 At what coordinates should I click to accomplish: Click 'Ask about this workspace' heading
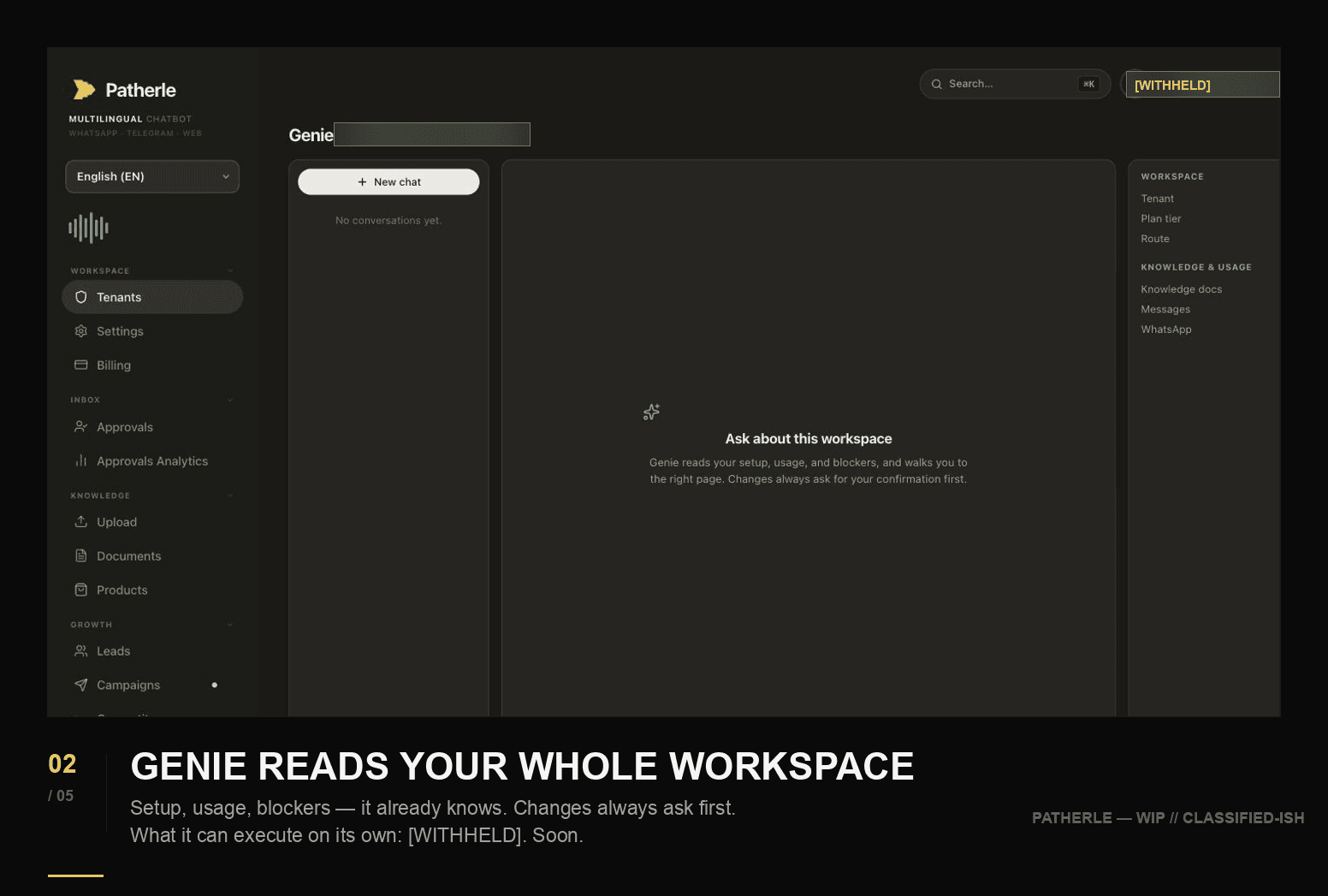[x=809, y=438]
